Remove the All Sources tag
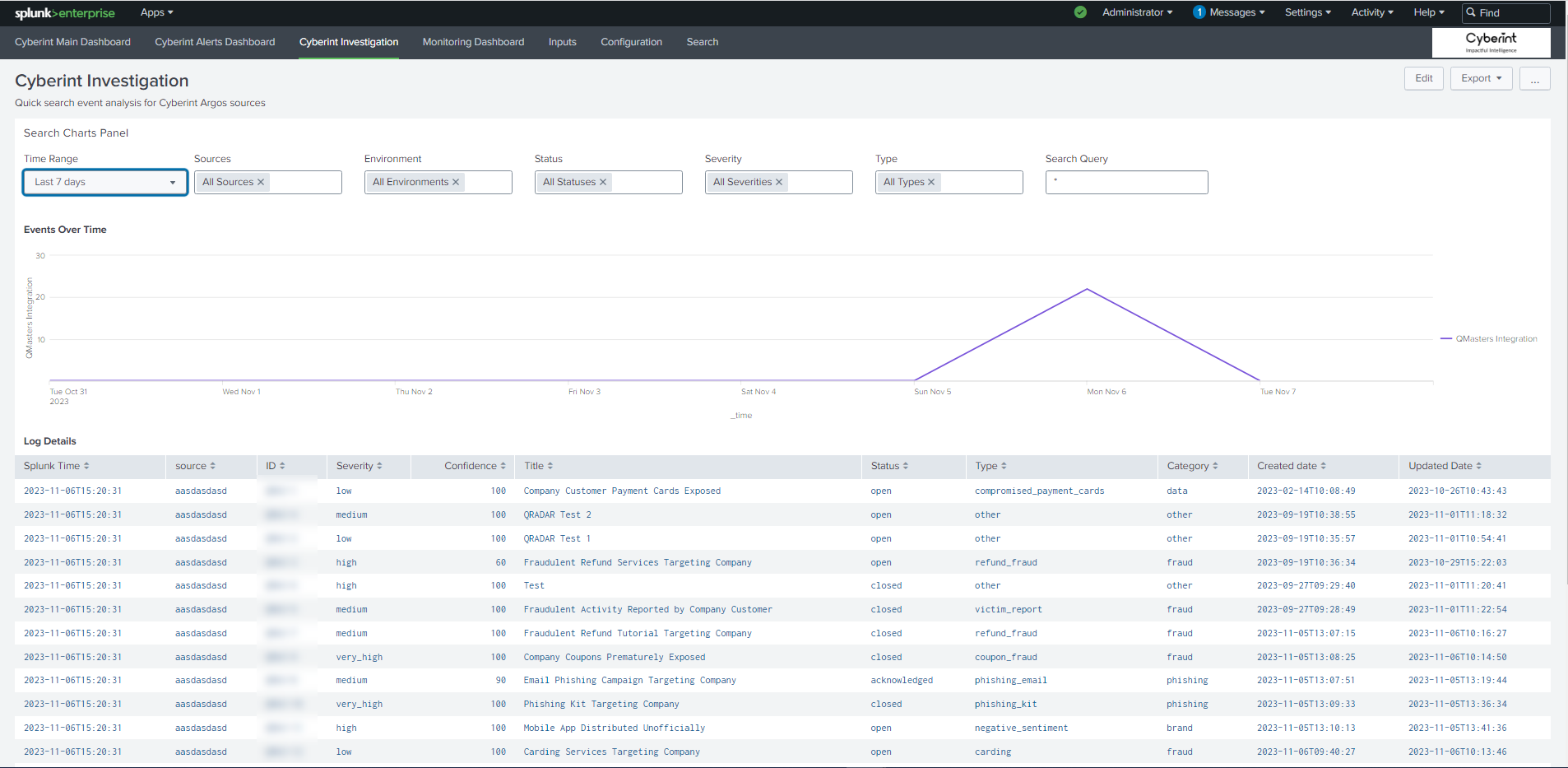 click(x=261, y=182)
